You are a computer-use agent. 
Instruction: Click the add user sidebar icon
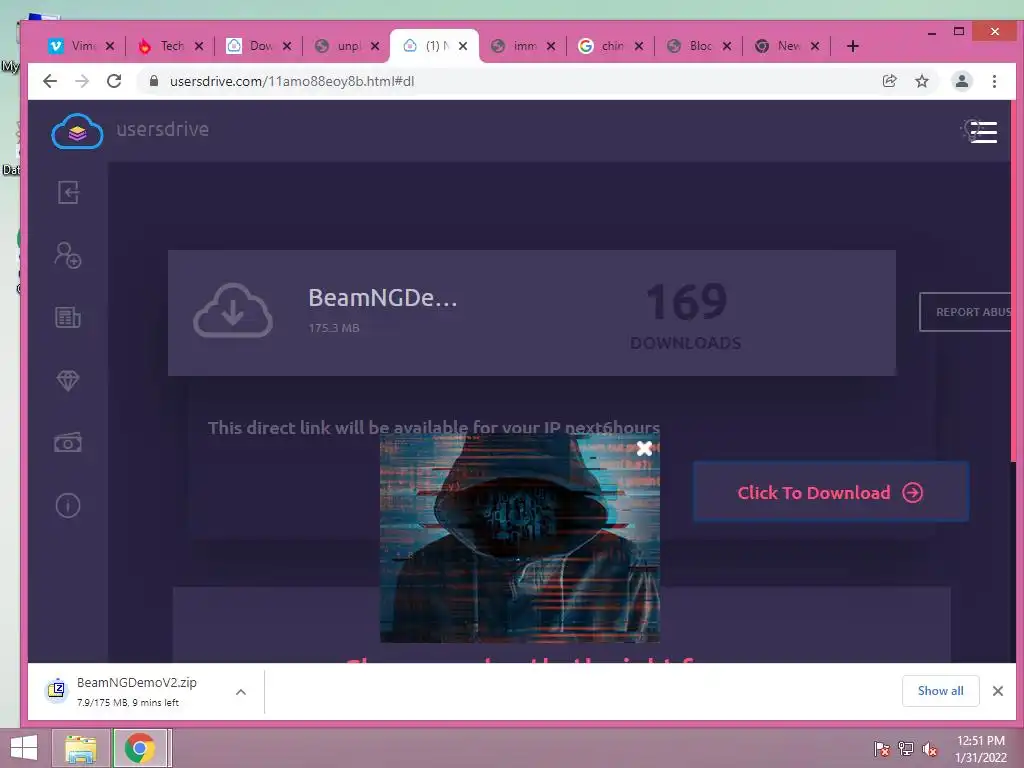[68, 255]
